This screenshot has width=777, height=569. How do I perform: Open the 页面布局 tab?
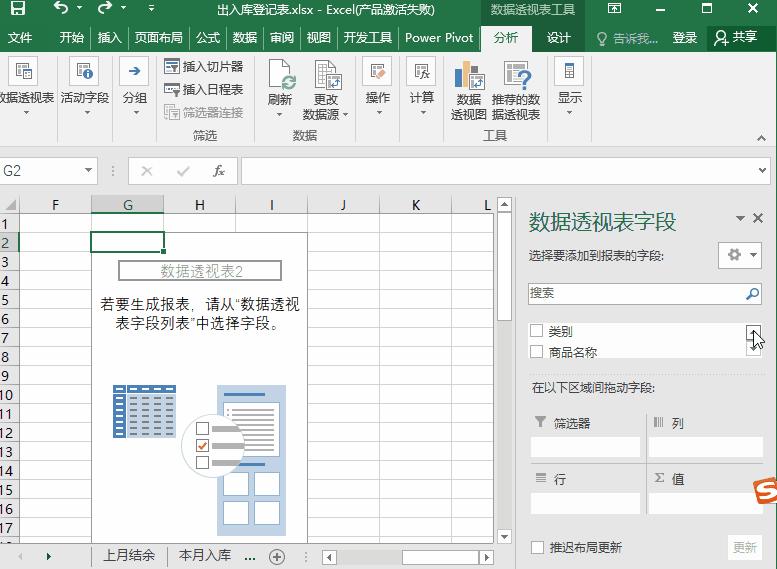point(159,38)
